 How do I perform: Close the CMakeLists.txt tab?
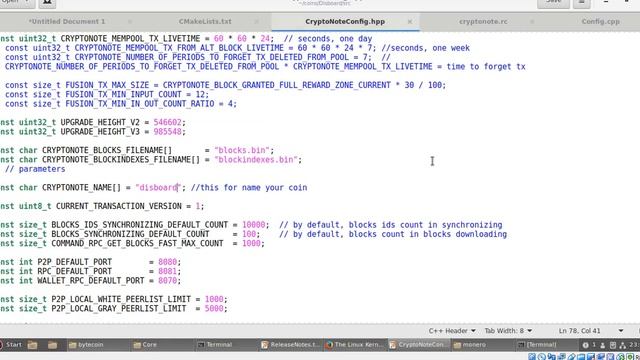pyautogui.click(x=256, y=22)
